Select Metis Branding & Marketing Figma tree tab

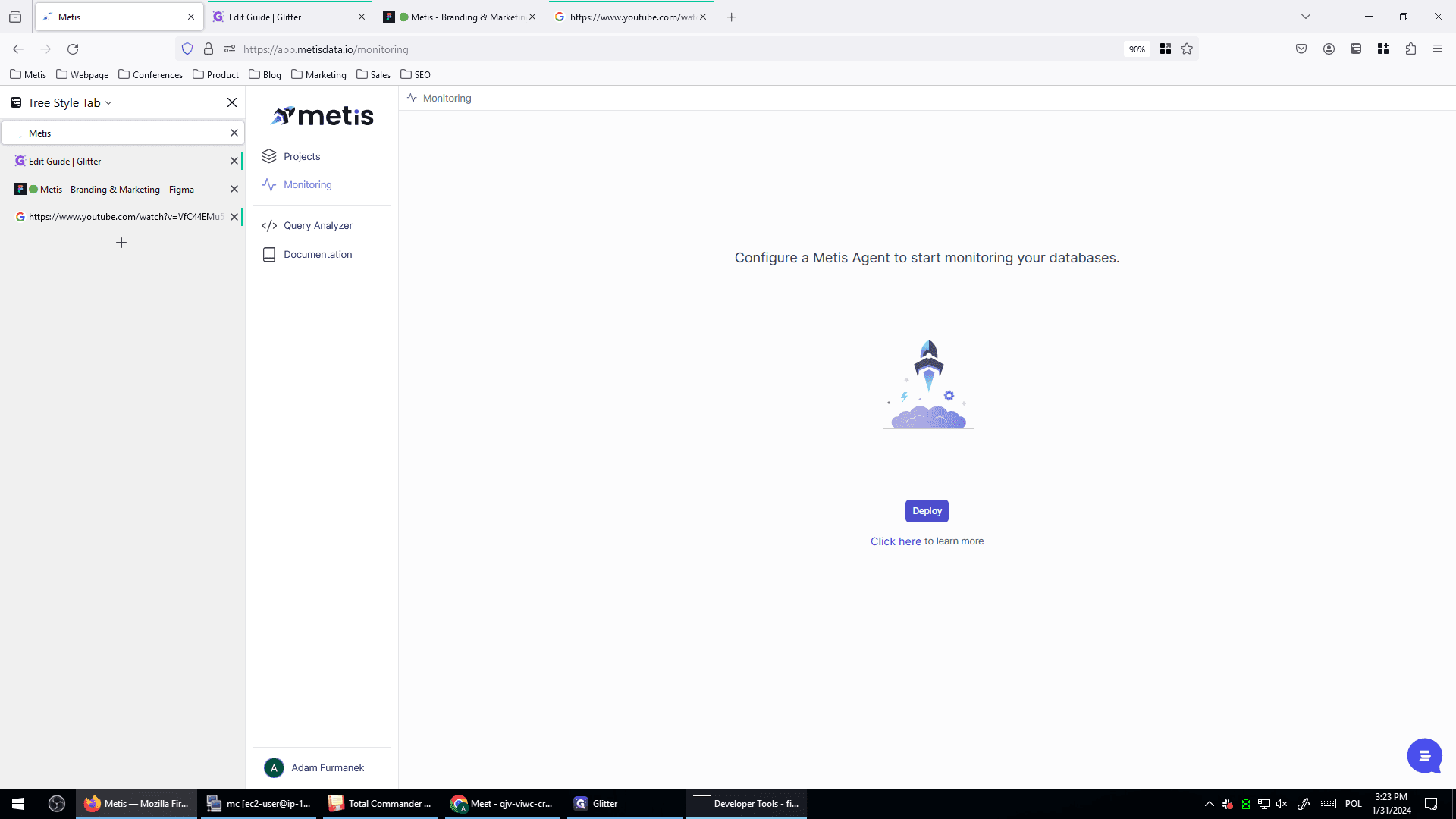pyautogui.click(x=121, y=189)
